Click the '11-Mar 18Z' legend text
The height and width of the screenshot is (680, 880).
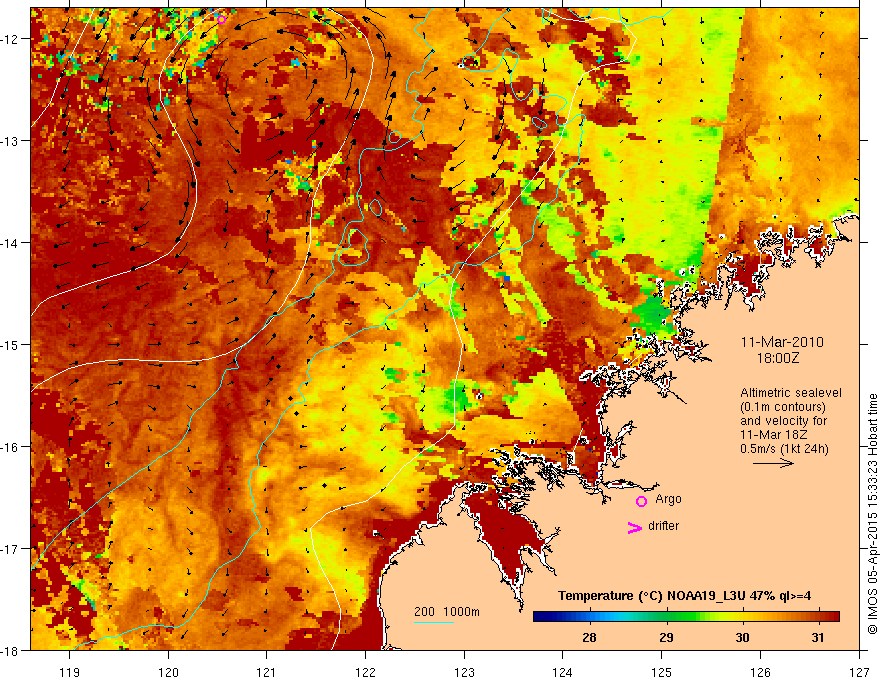pyautogui.click(x=771, y=435)
